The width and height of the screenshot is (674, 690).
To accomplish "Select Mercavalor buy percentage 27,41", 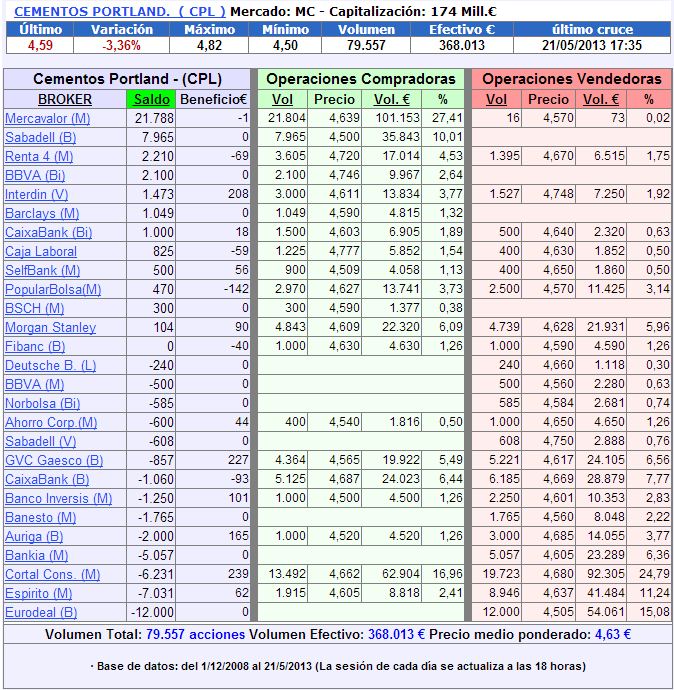I will [447, 118].
